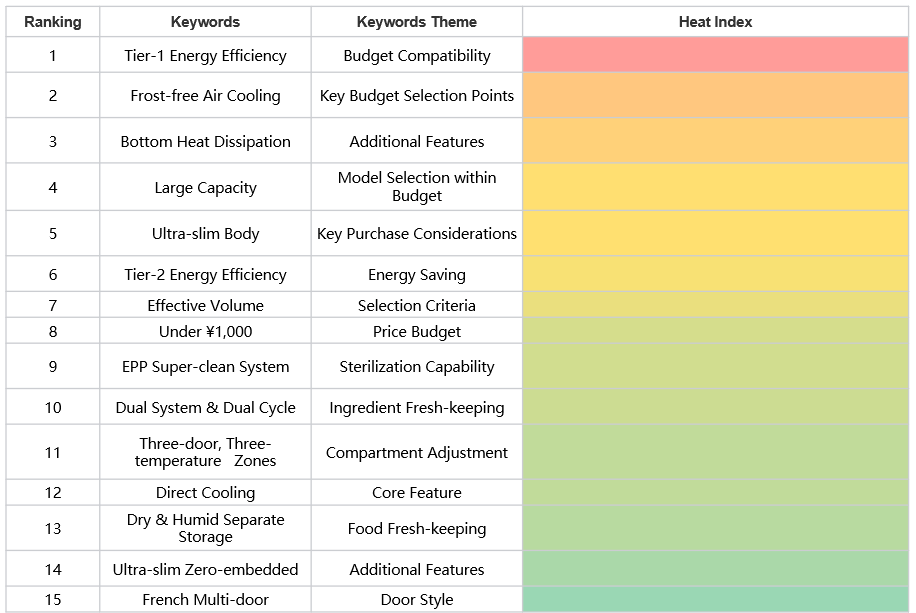Viewport: 916px width, 613px height.
Task: Select the Heat Index column header
Action: tap(715, 22)
